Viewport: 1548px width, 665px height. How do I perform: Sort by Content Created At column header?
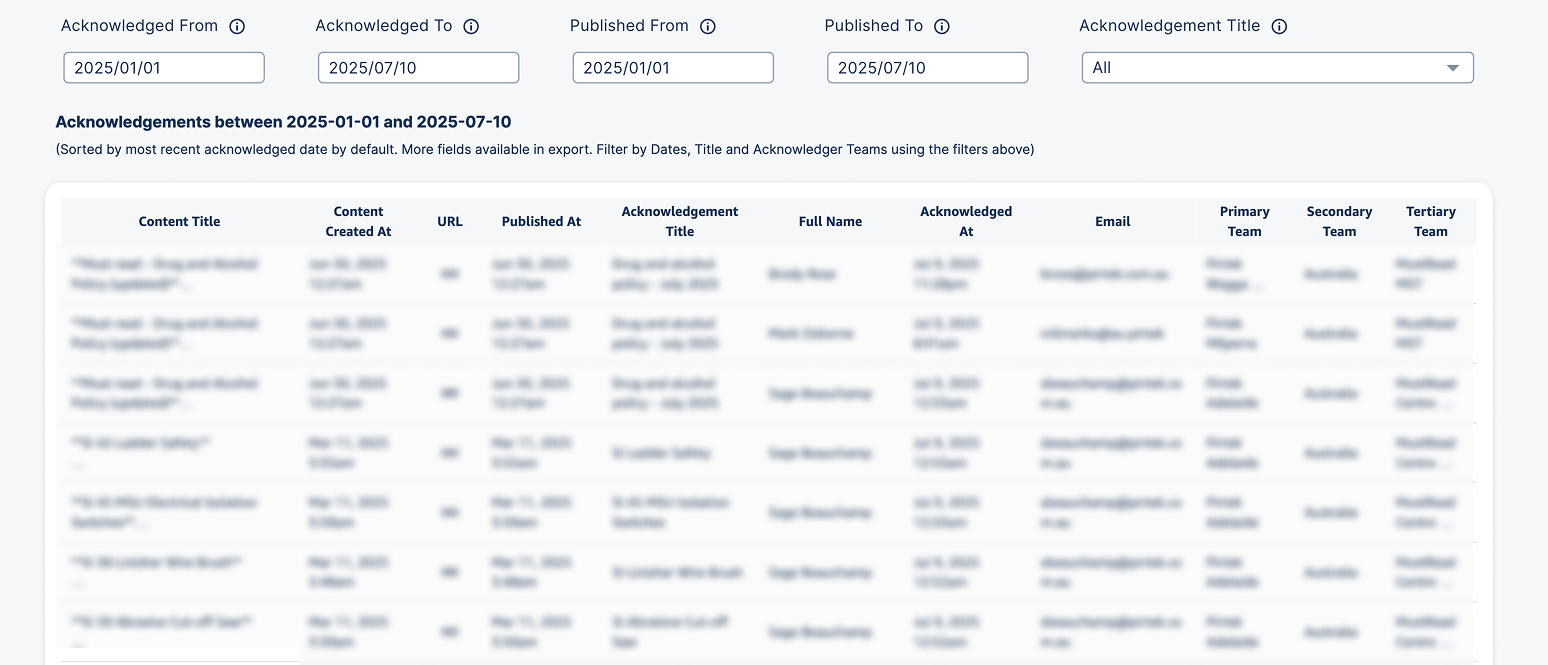coord(358,222)
